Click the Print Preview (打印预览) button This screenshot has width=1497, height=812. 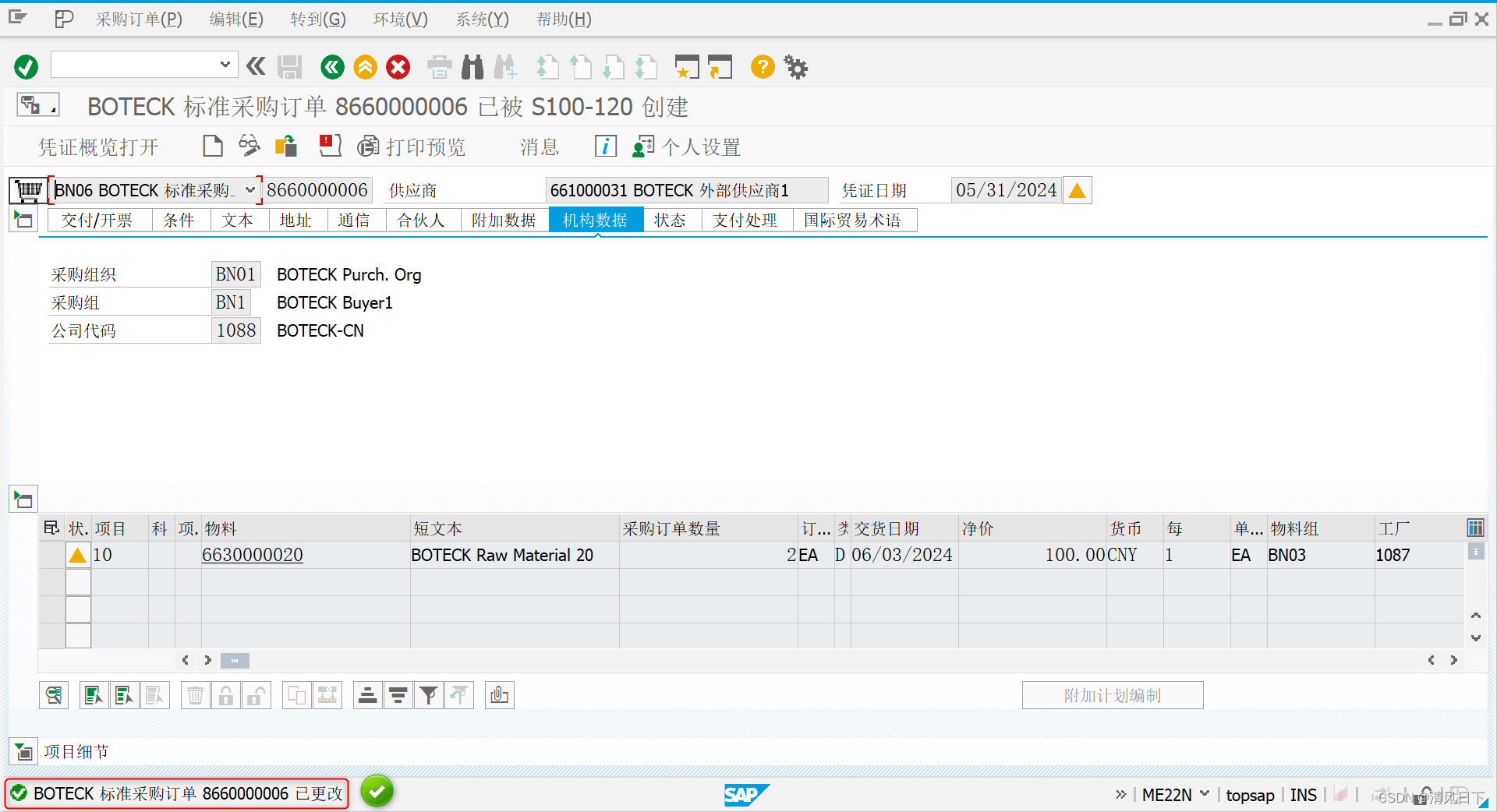[x=411, y=147]
